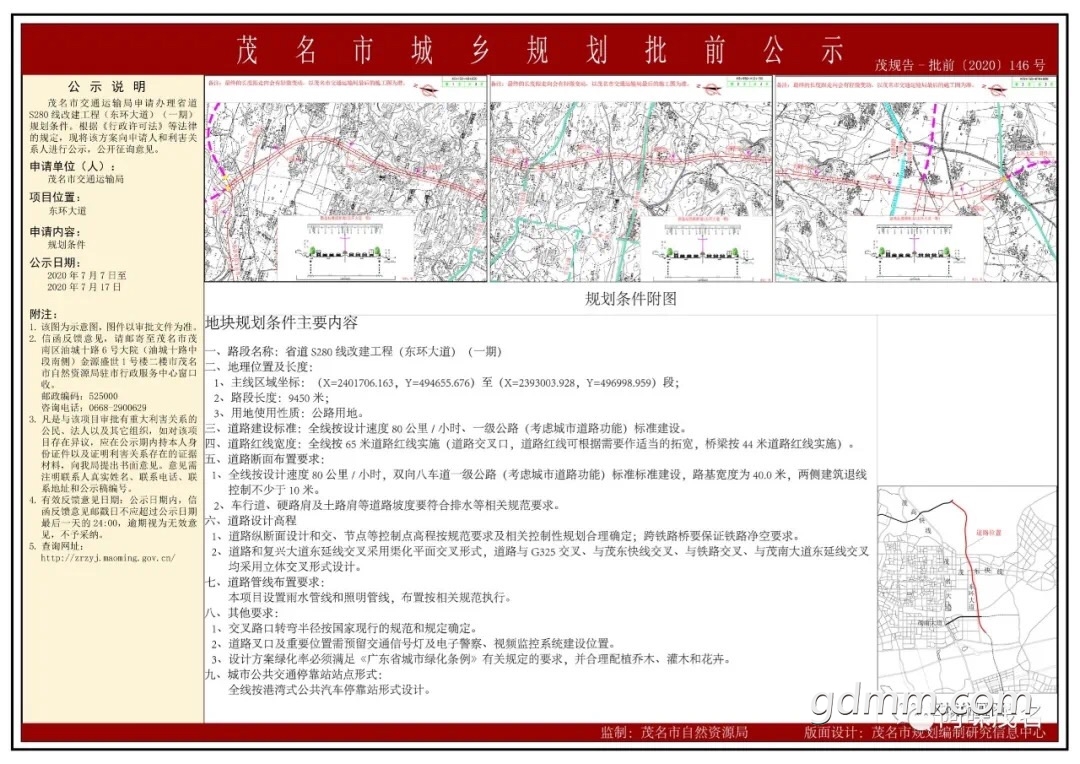Click the title 茂名市城乡规划批前公示

point(539,50)
